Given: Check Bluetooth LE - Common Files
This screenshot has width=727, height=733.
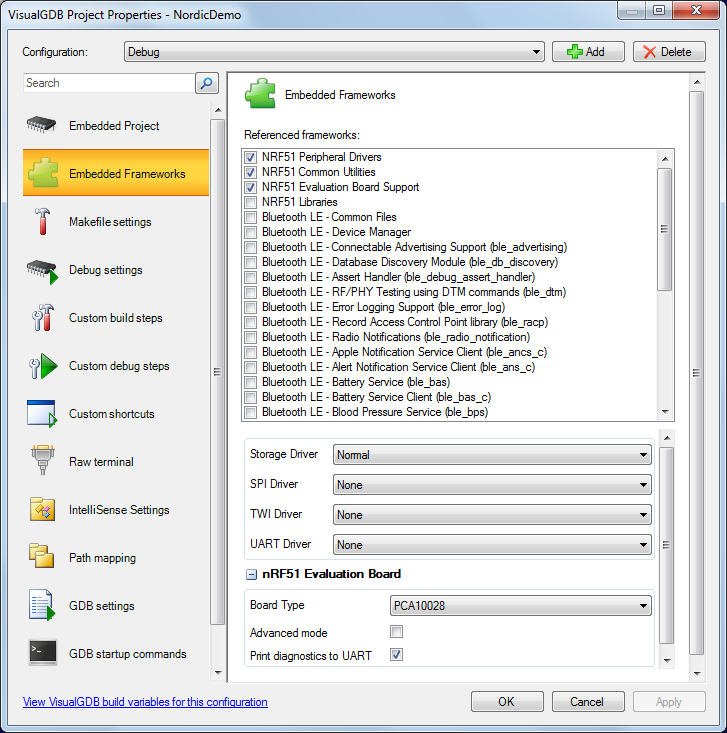Looking at the screenshot, I should click(251, 217).
